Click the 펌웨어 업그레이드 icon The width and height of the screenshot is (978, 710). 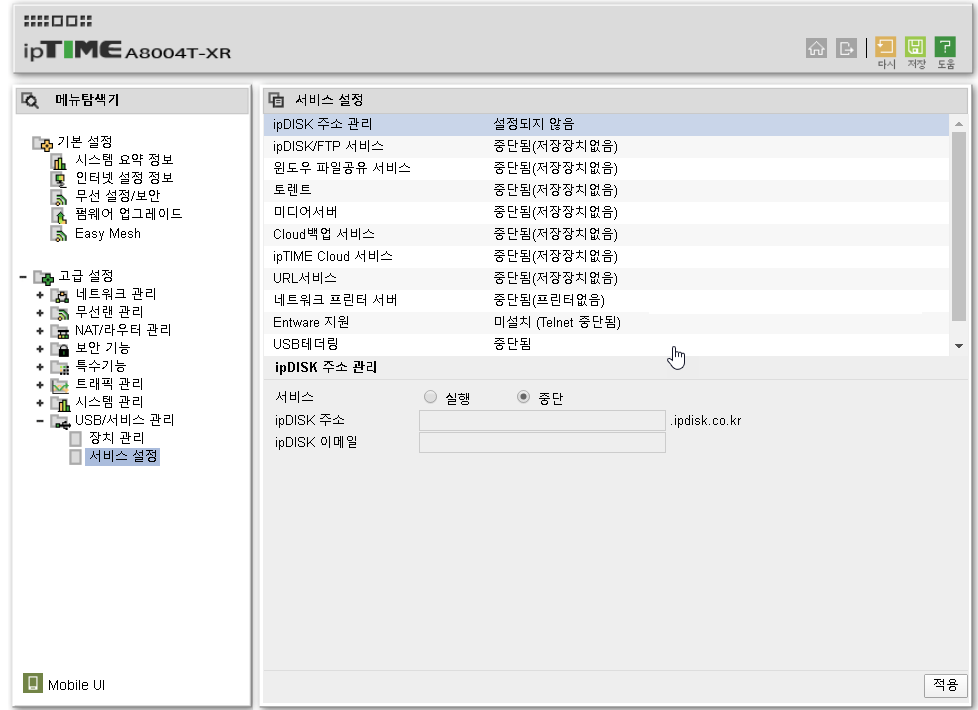tap(59, 216)
